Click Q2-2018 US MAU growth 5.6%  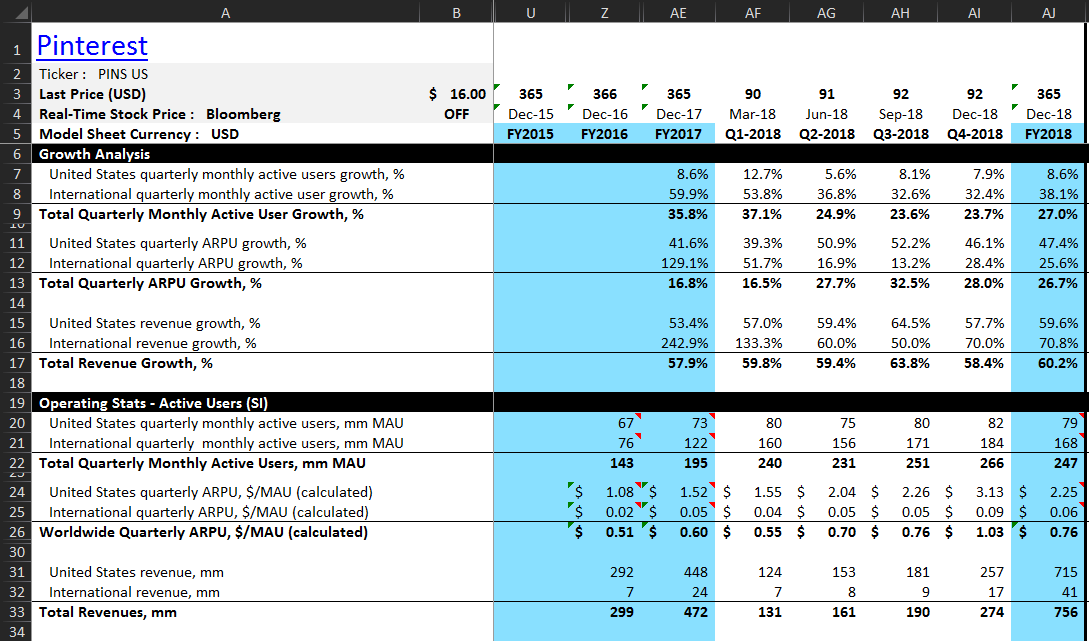pyautogui.click(x=826, y=174)
